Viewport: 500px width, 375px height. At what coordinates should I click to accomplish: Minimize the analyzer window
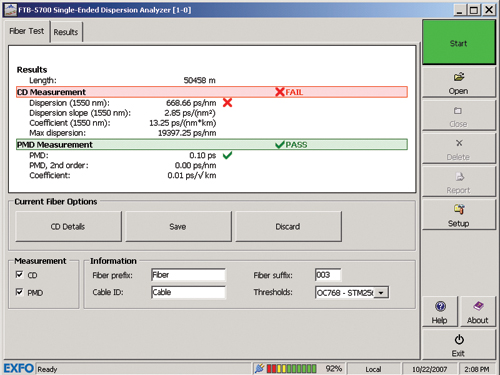pyautogui.click(x=460, y=10)
